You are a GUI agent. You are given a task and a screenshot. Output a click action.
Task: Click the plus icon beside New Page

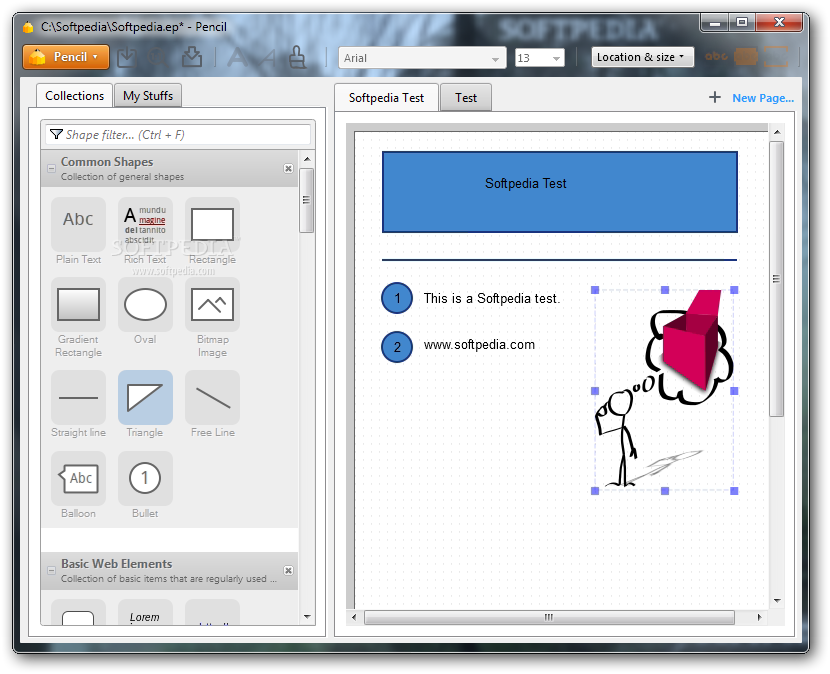(x=715, y=97)
